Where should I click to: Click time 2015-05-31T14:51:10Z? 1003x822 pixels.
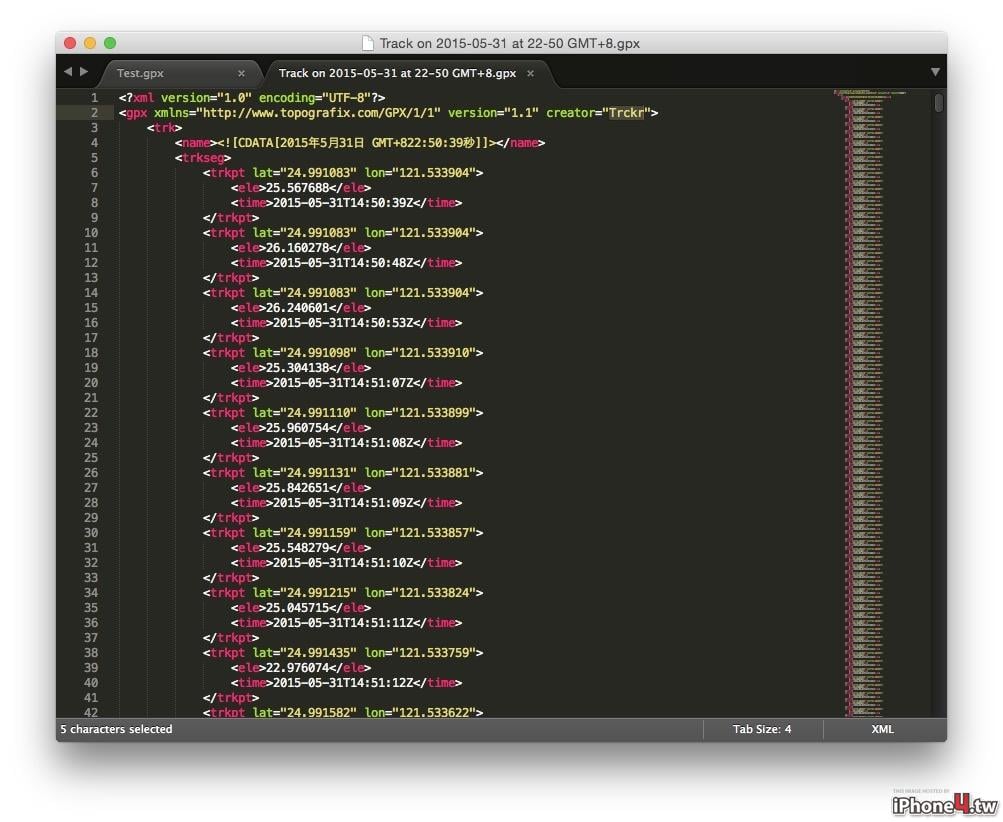(x=343, y=563)
